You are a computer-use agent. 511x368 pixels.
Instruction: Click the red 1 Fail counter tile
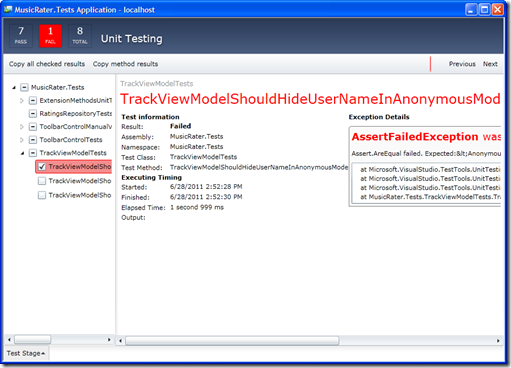[50, 36]
